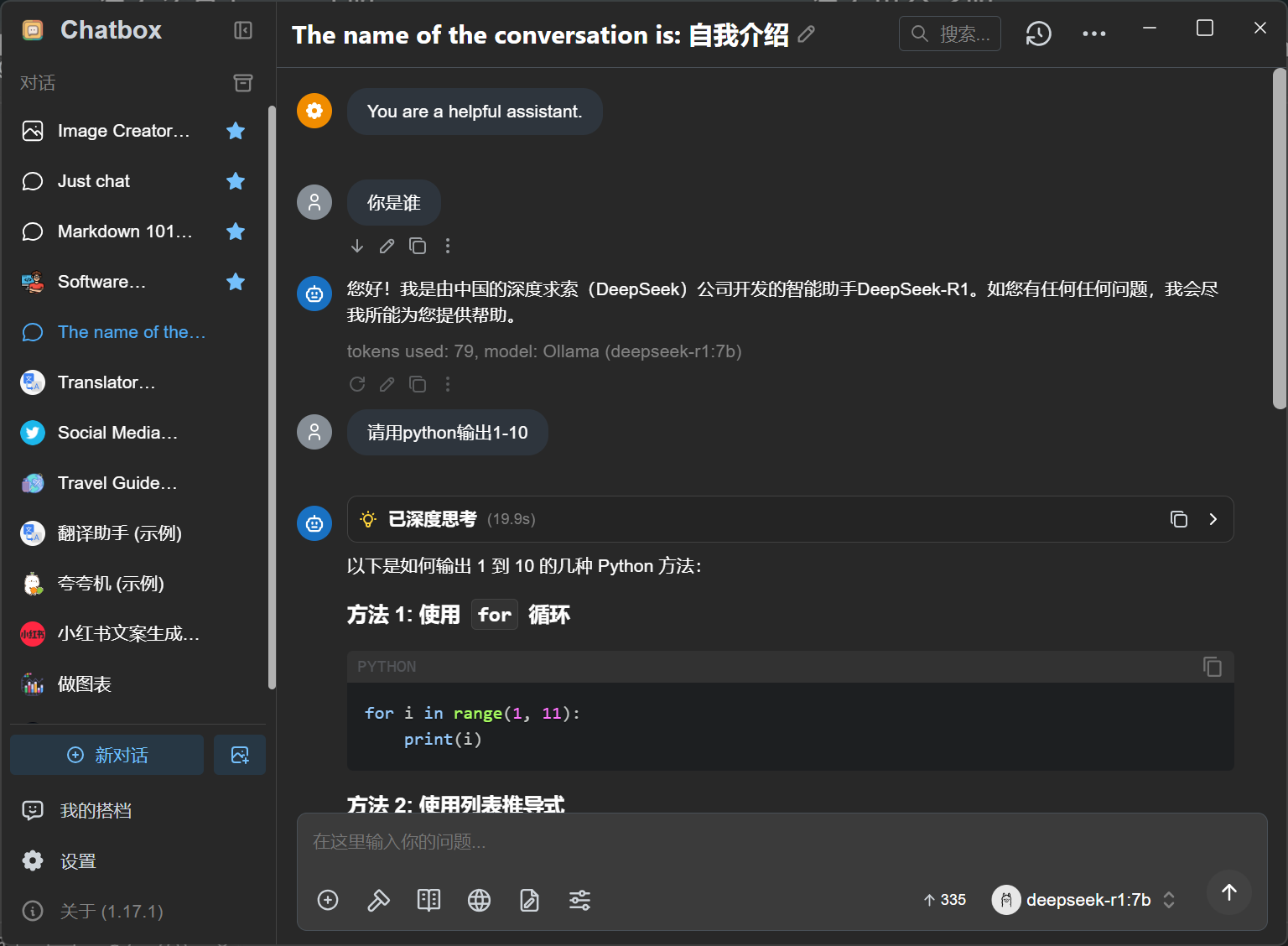
Task: Click the down arrow under 你是谁
Action: 357,246
